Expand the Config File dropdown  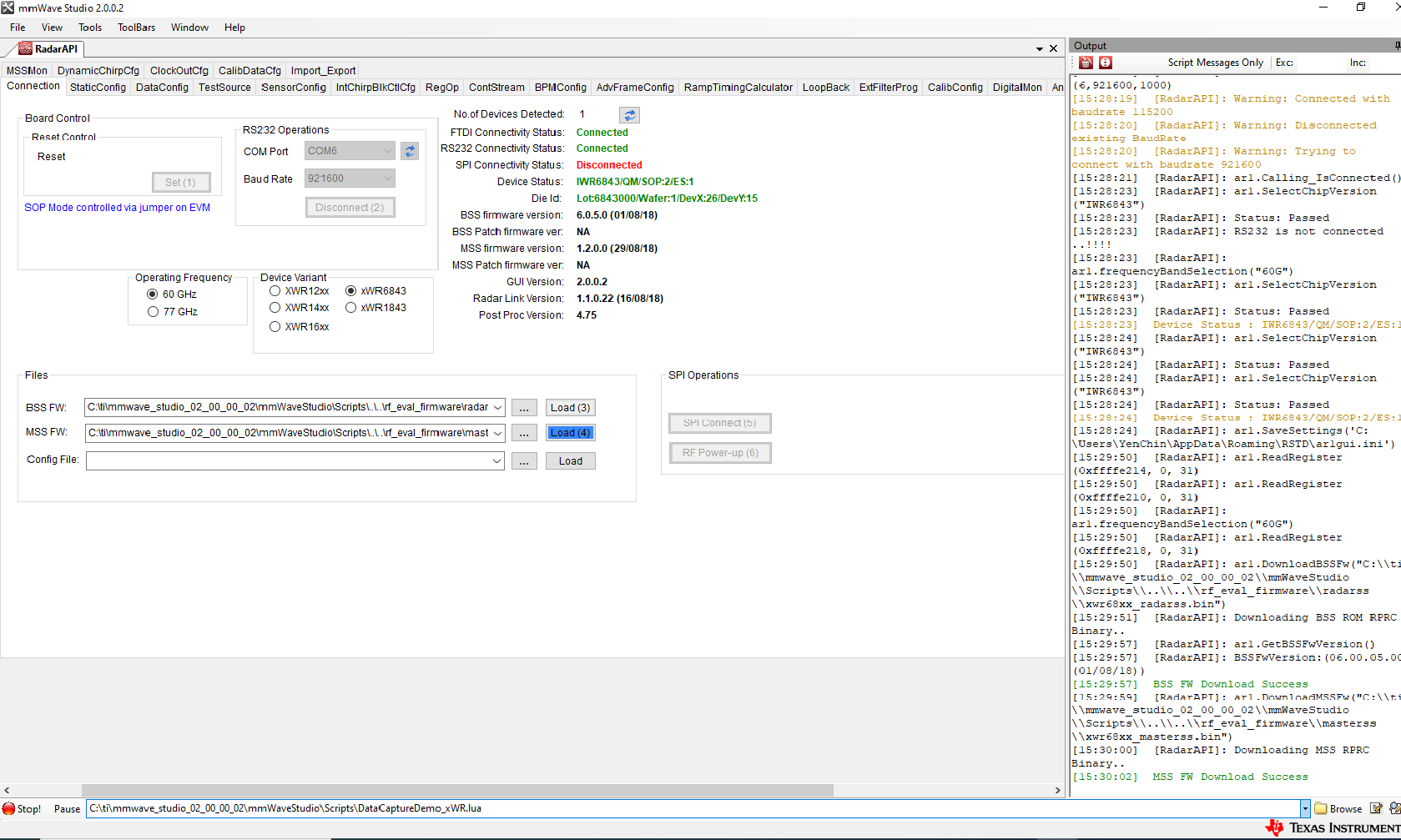(496, 460)
